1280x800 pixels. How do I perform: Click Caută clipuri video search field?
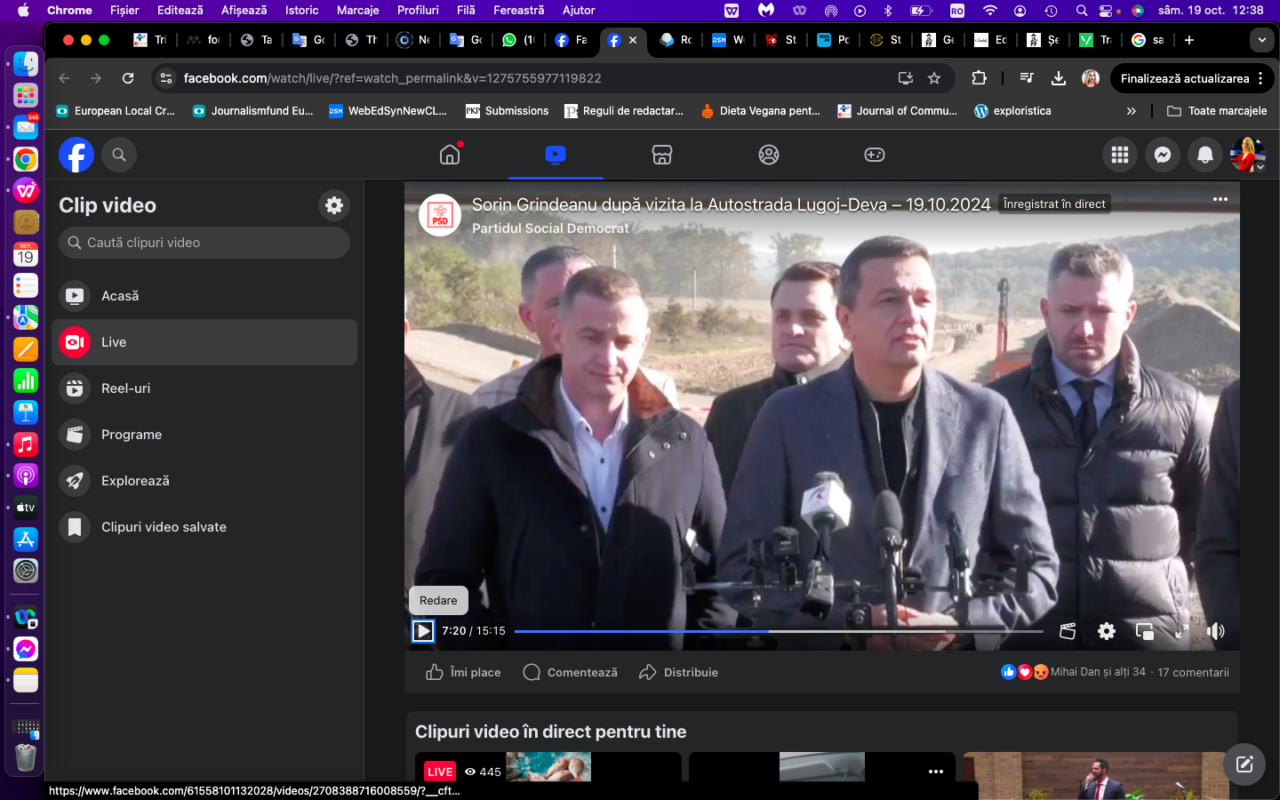[204, 242]
